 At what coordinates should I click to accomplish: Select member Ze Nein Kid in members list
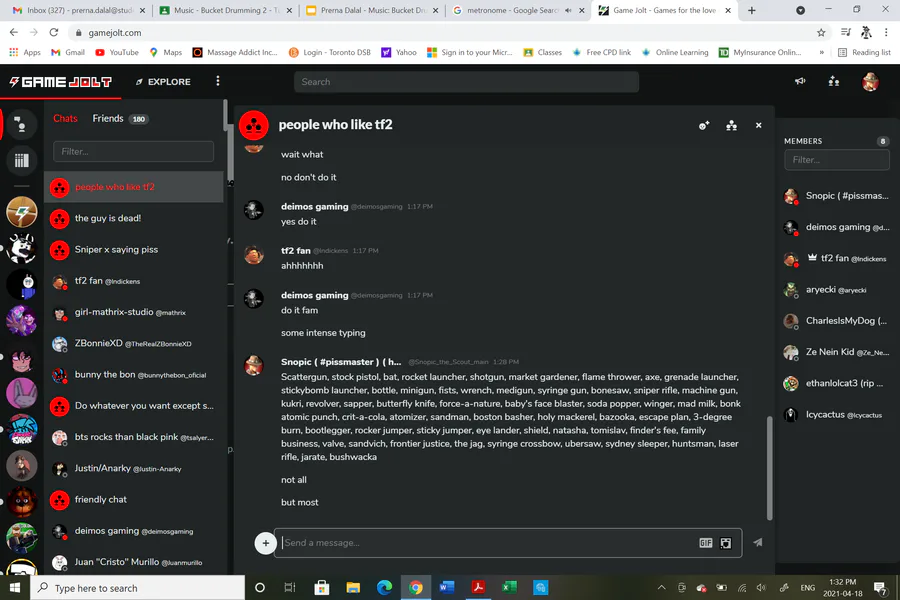(836, 352)
